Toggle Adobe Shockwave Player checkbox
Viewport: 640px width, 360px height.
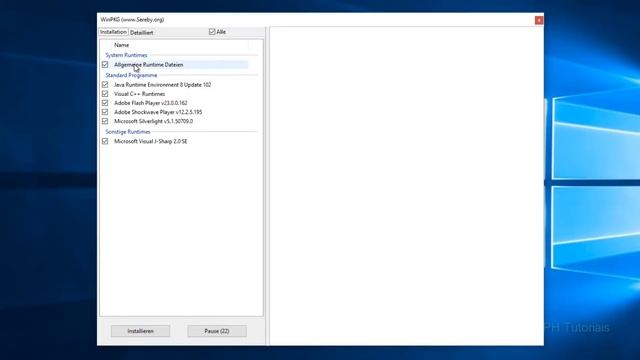click(x=105, y=112)
